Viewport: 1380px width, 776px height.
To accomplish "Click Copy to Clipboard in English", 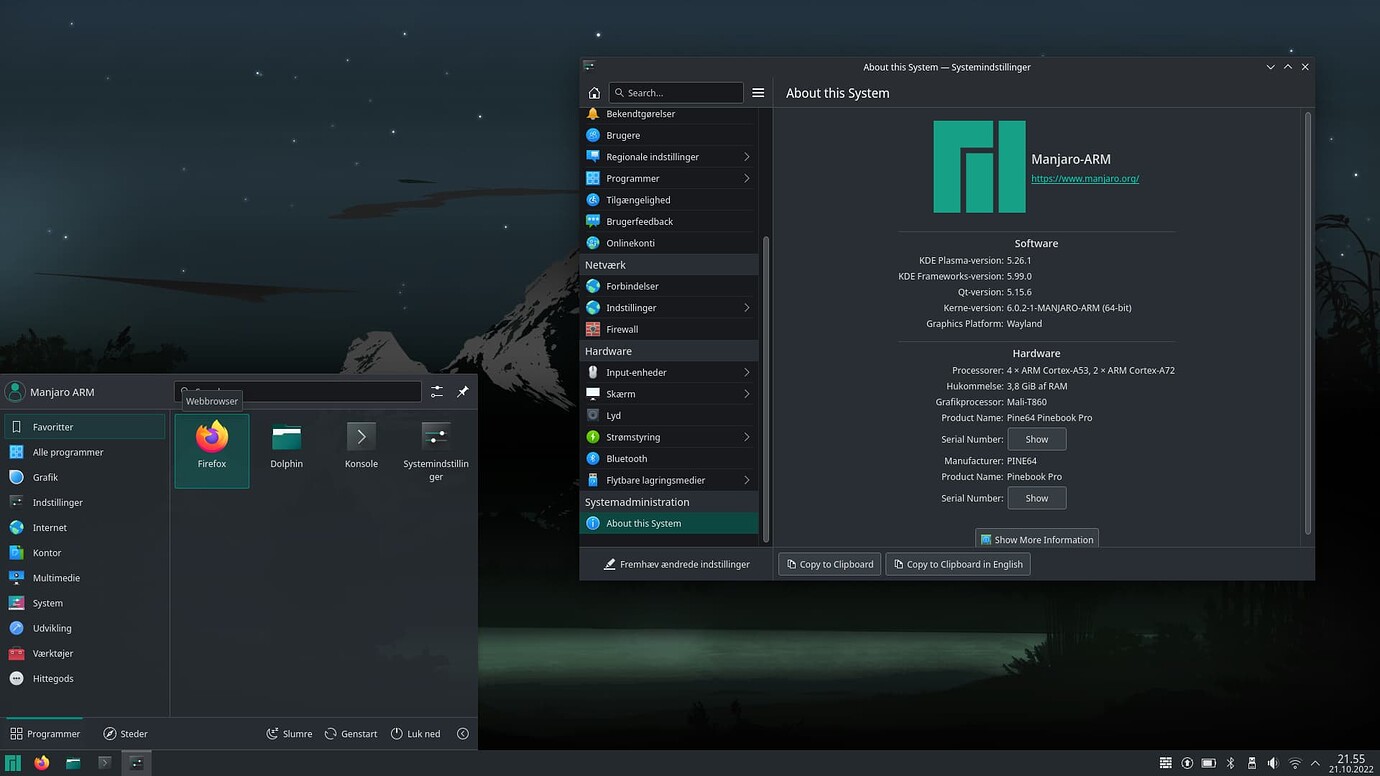I will coord(957,563).
